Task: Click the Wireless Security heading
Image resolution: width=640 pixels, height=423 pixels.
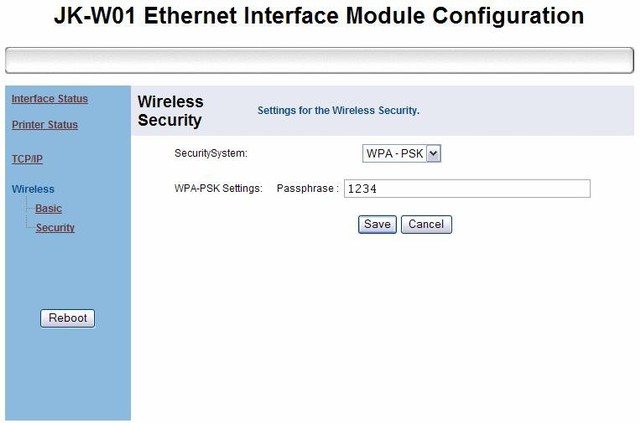Action: pyautogui.click(x=170, y=111)
